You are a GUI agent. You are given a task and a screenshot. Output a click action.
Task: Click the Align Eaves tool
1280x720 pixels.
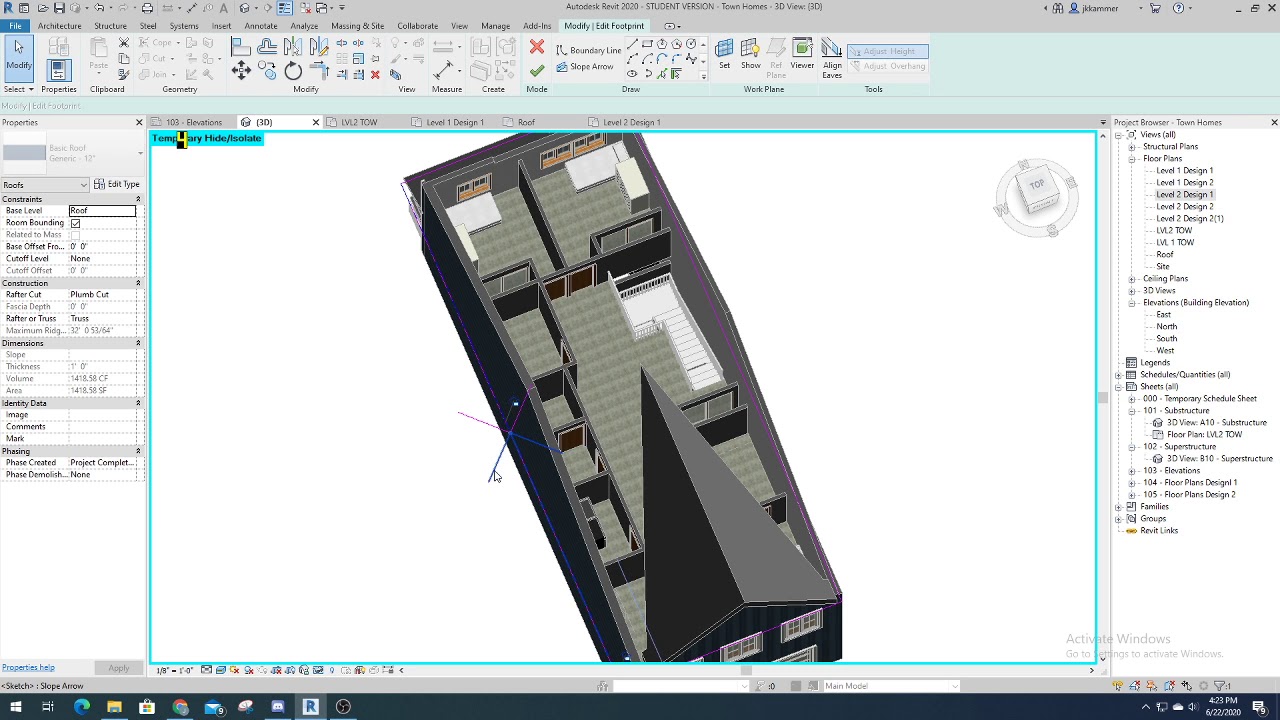click(832, 58)
